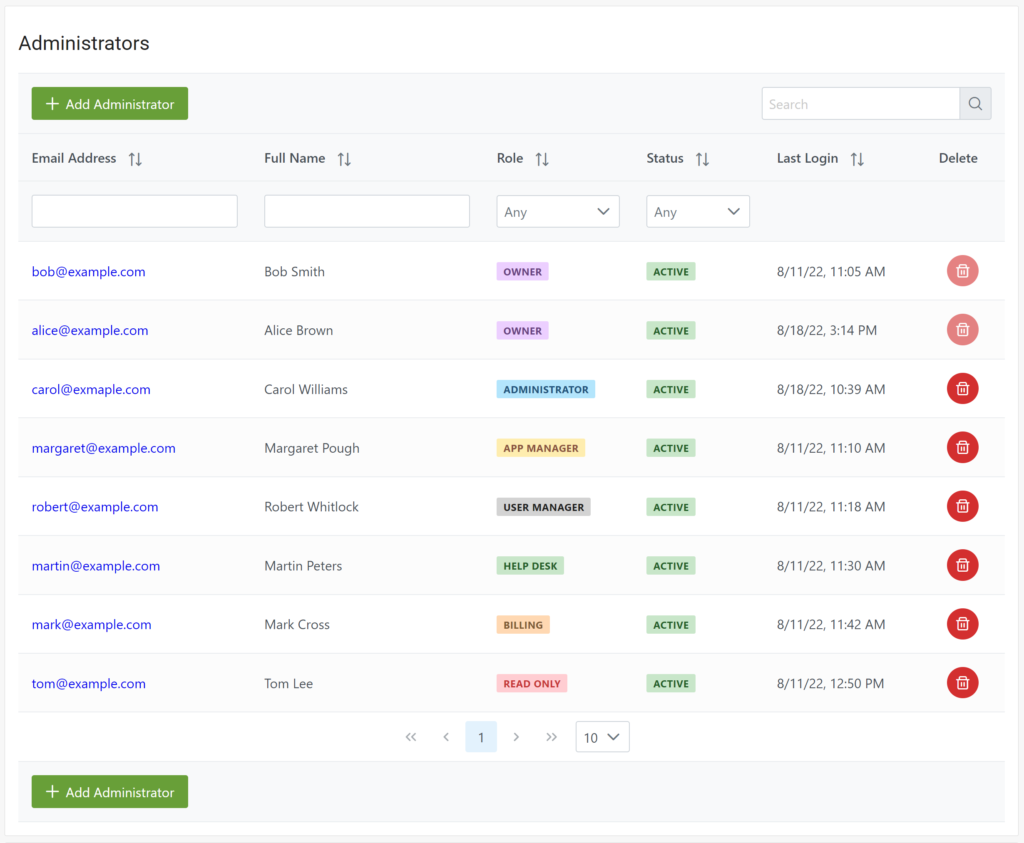Open the Status filter dropdown
The image size is (1024, 843).
[x=698, y=212]
